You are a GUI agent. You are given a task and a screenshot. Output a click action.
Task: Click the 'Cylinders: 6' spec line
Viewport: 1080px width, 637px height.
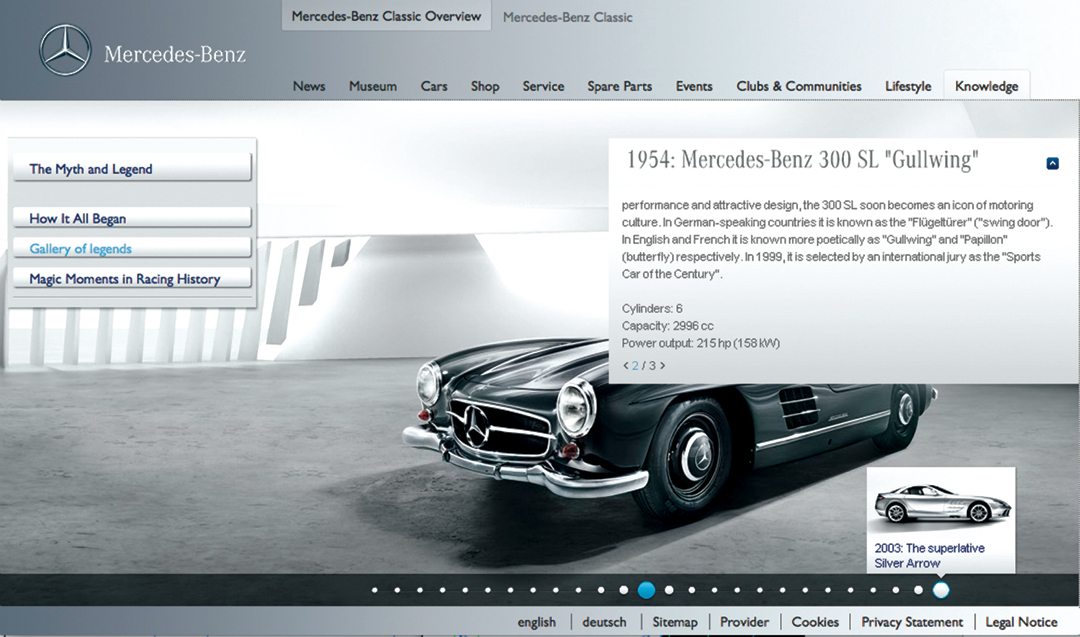pos(652,309)
